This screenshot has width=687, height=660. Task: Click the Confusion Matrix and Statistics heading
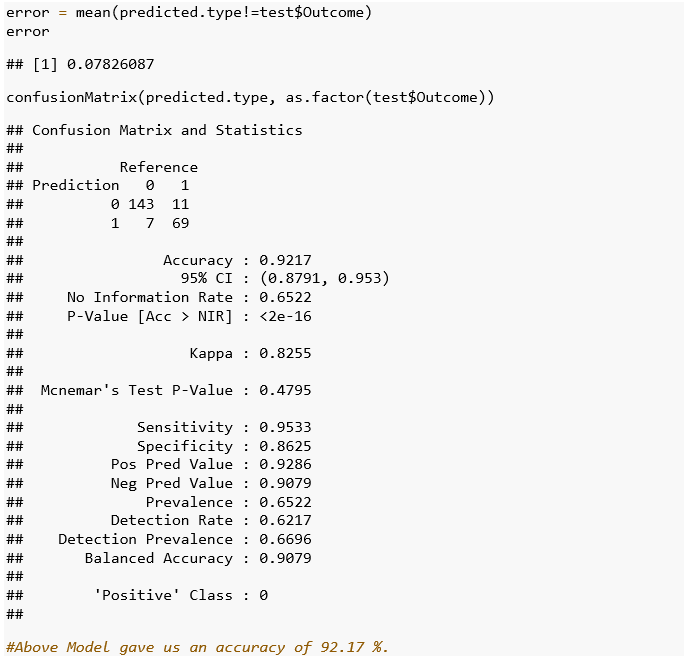coord(167,130)
